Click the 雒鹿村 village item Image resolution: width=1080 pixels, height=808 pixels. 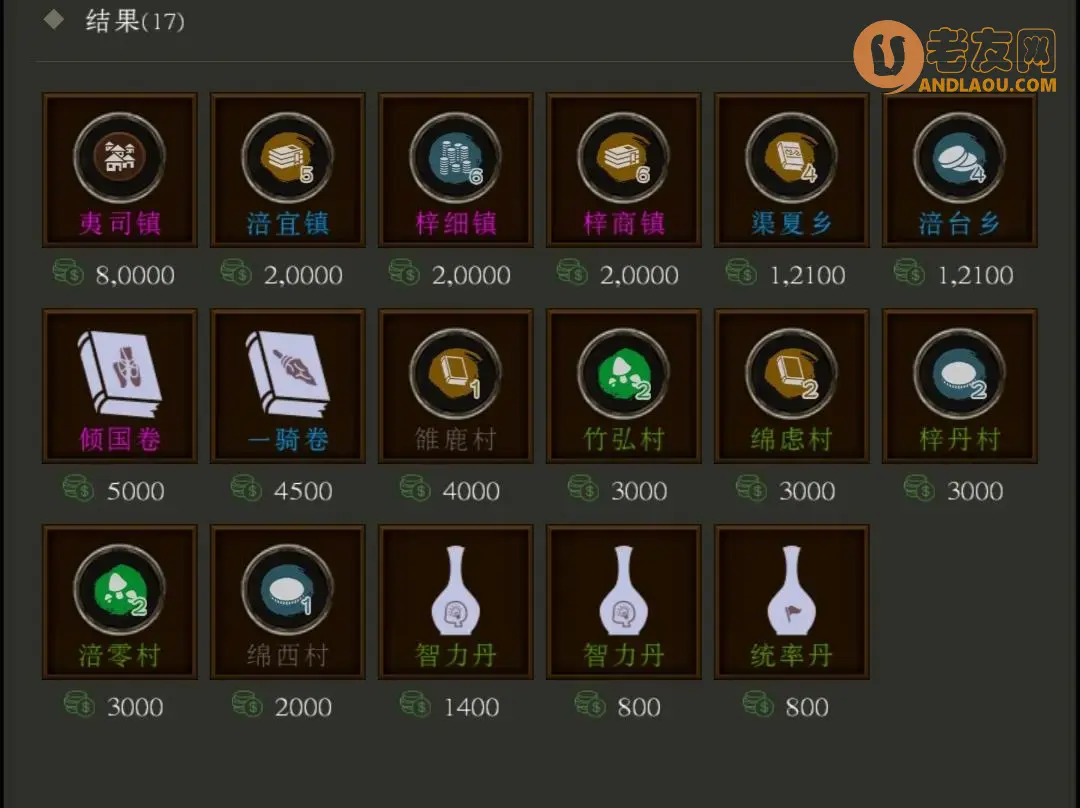point(456,386)
